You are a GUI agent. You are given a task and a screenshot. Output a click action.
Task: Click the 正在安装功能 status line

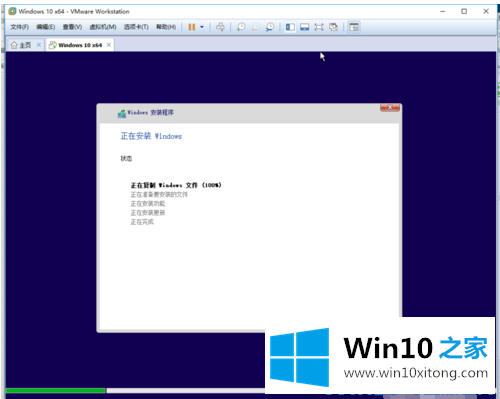point(148,203)
